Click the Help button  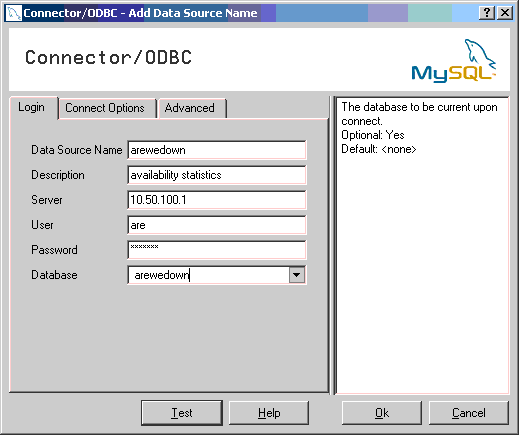(x=269, y=413)
